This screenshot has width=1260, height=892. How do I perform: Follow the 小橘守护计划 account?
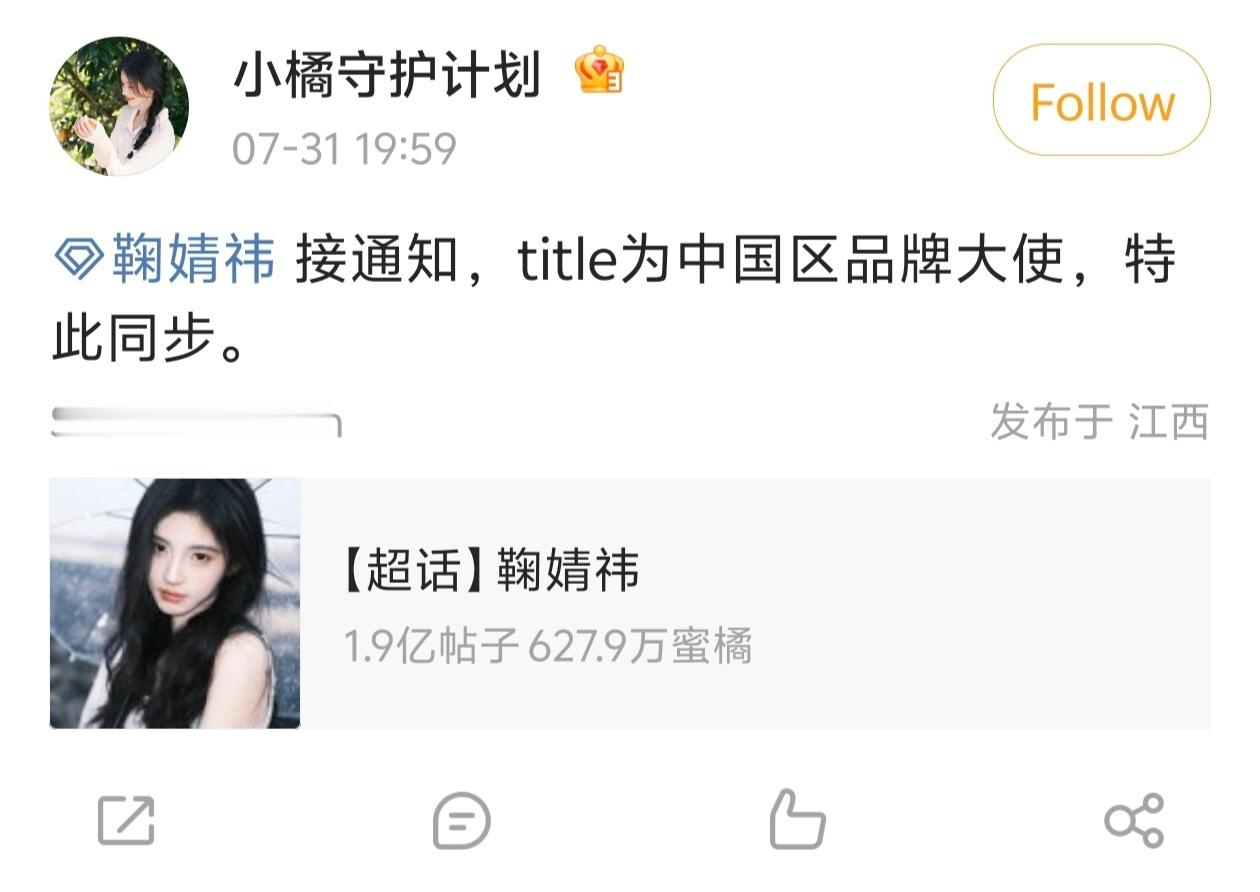coord(1101,101)
